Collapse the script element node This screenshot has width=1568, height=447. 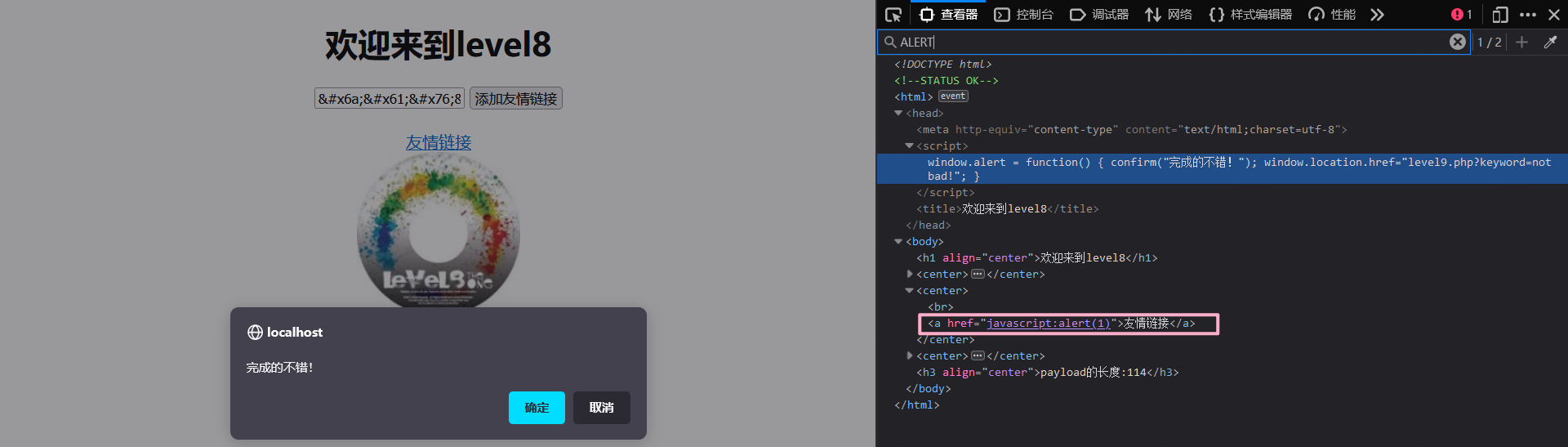909,146
